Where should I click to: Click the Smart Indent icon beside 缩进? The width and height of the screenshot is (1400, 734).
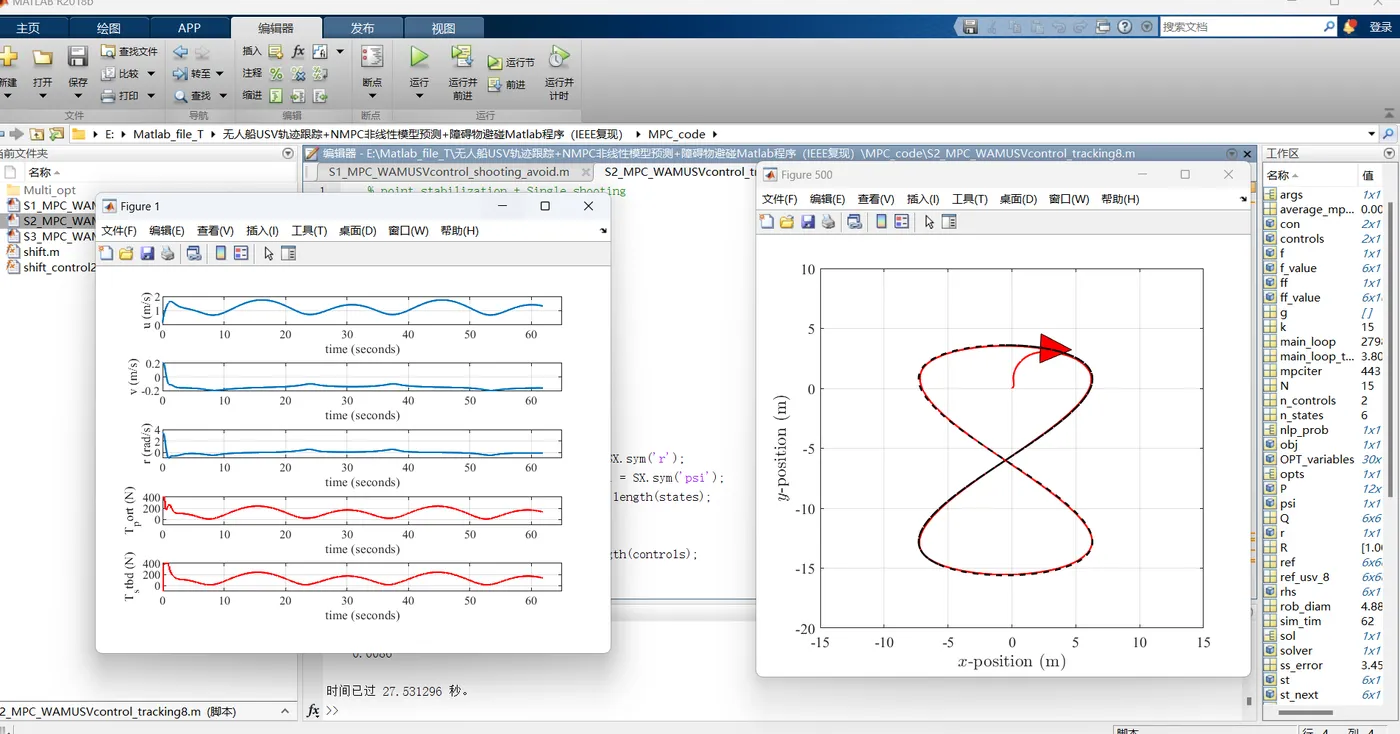point(275,96)
